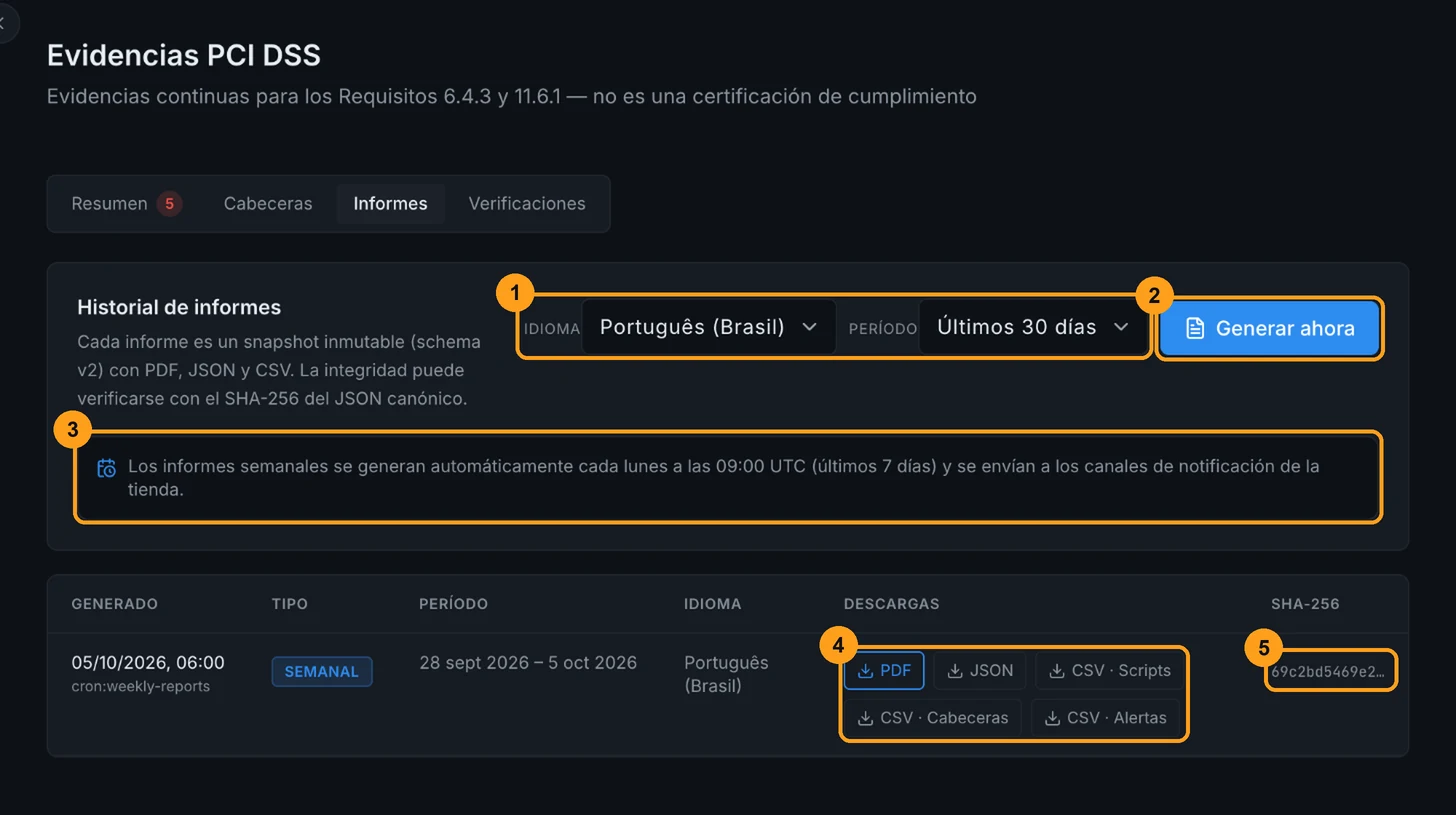Click the document icon in Generar ahora

pyautogui.click(x=1194, y=328)
